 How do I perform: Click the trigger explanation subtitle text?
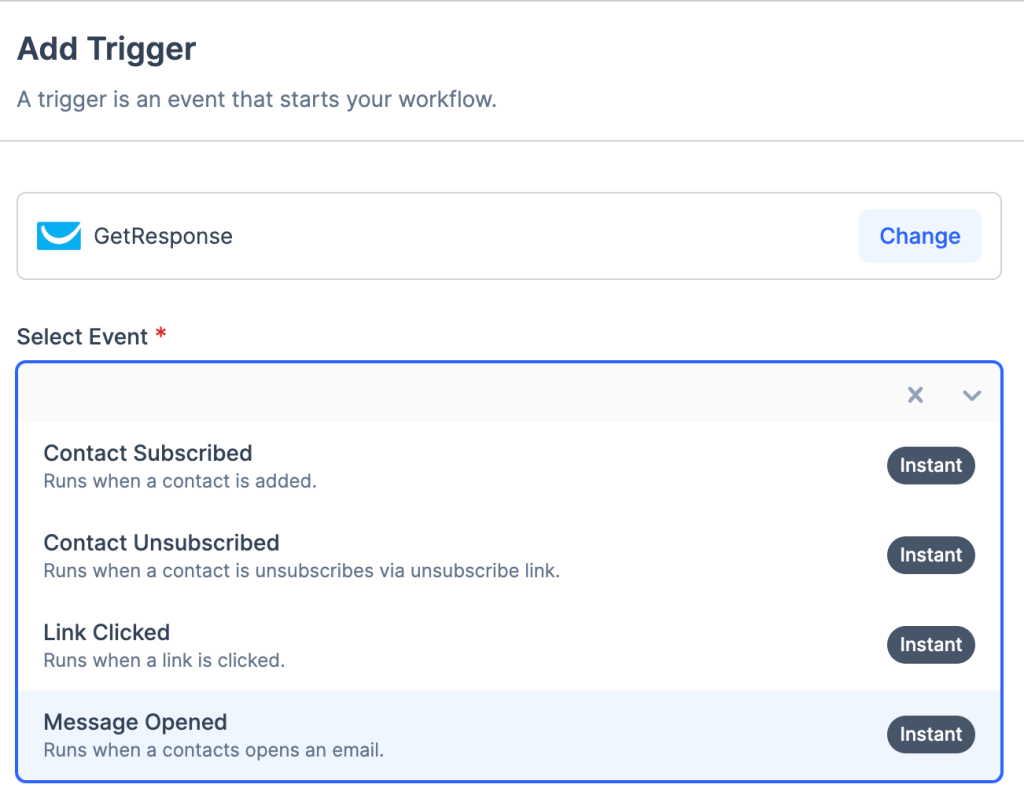point(257,100)
